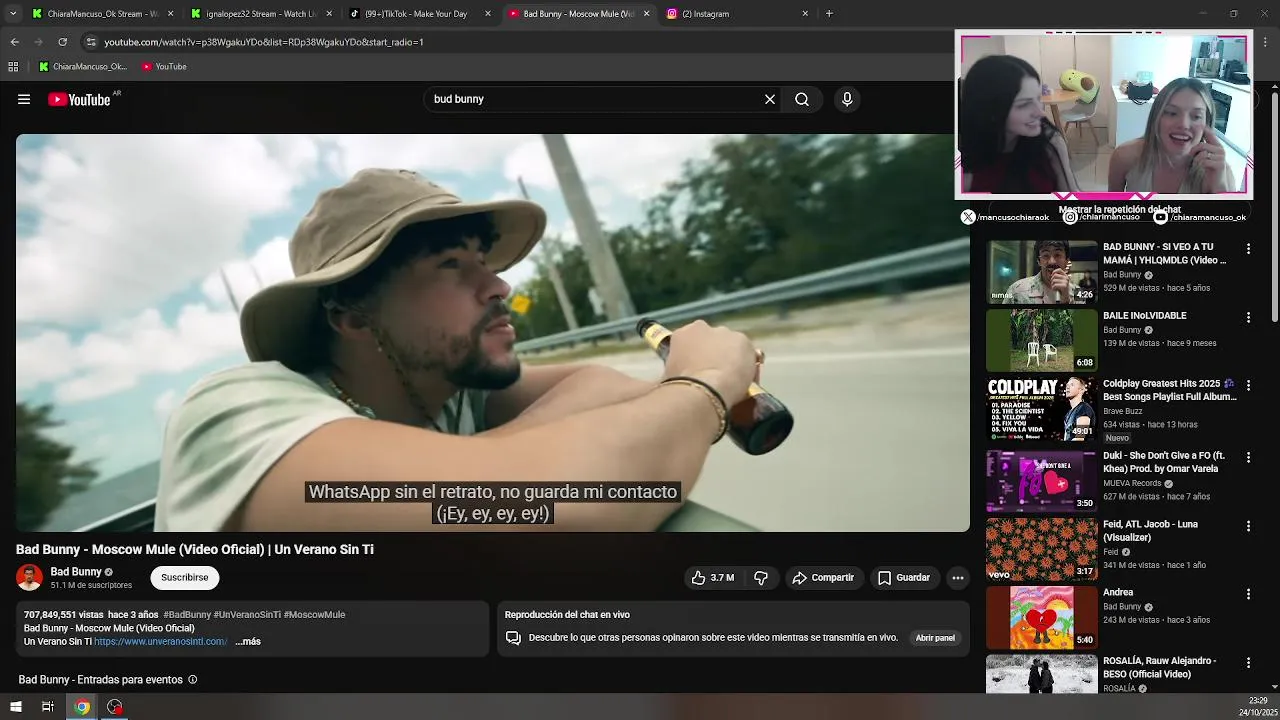Open Chrome tab search dropdown arrow
The width and height of the screenshot is (1280, 720).
coord(13,14)
